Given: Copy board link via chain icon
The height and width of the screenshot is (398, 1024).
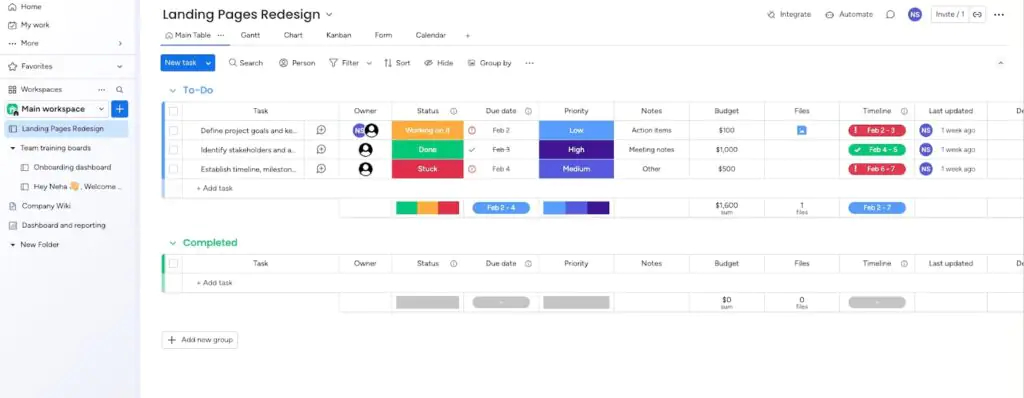Looking at the screenshot, I should pyautogui.click(x=977, y=14).
